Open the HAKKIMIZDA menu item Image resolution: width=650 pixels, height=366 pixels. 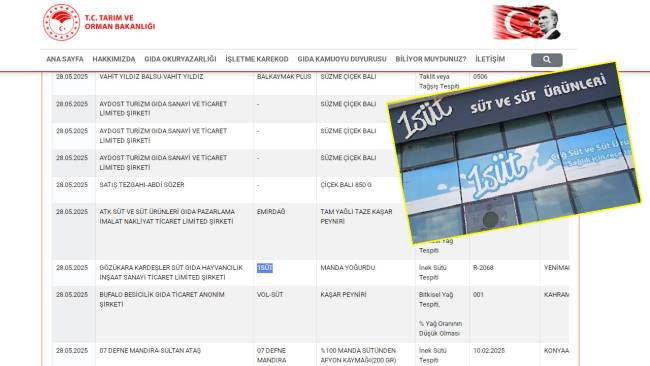click(114, 59)
